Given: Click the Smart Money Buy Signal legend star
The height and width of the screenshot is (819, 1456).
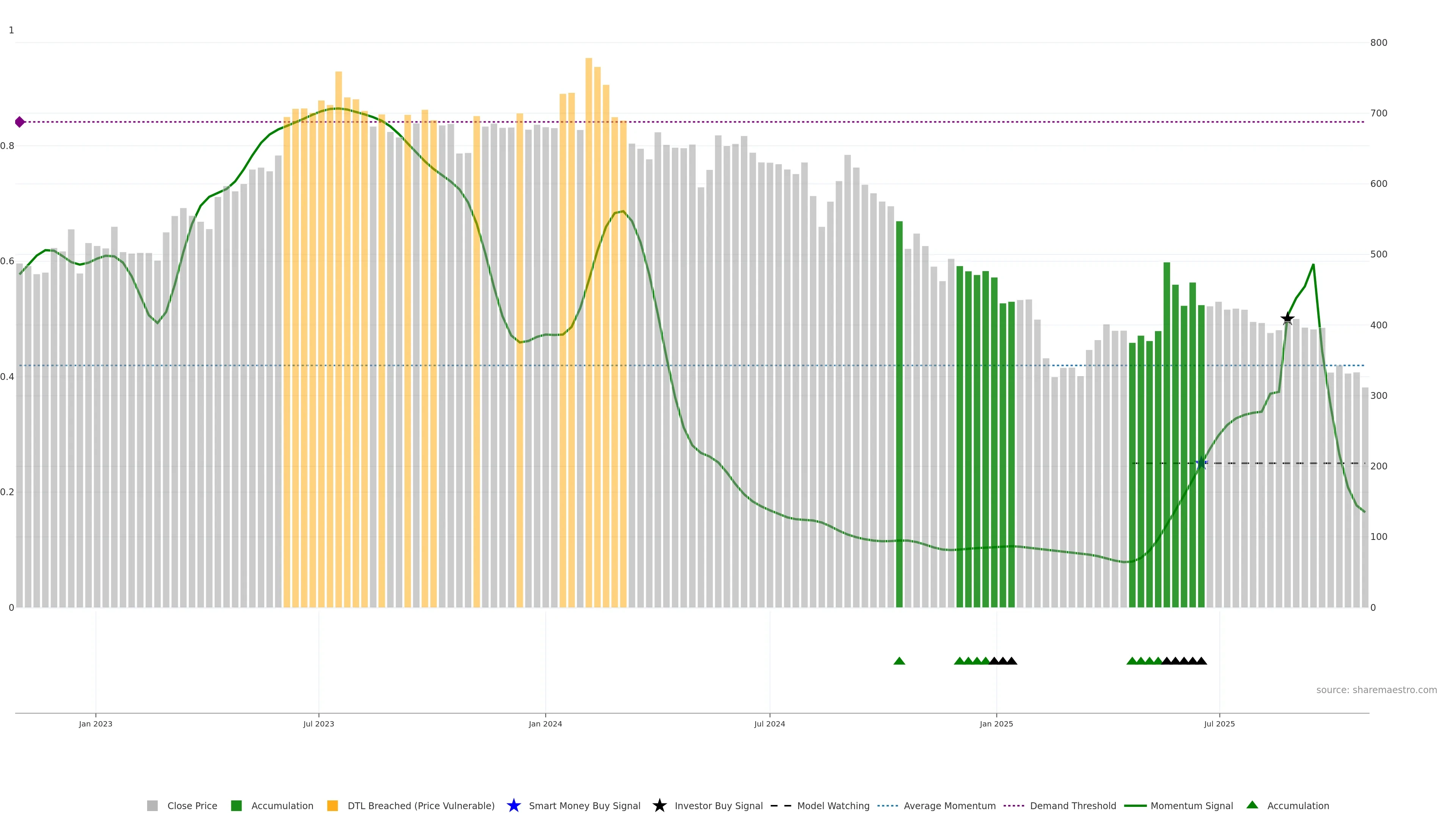Looking at the screenshot, I should [x=514, y=805].
